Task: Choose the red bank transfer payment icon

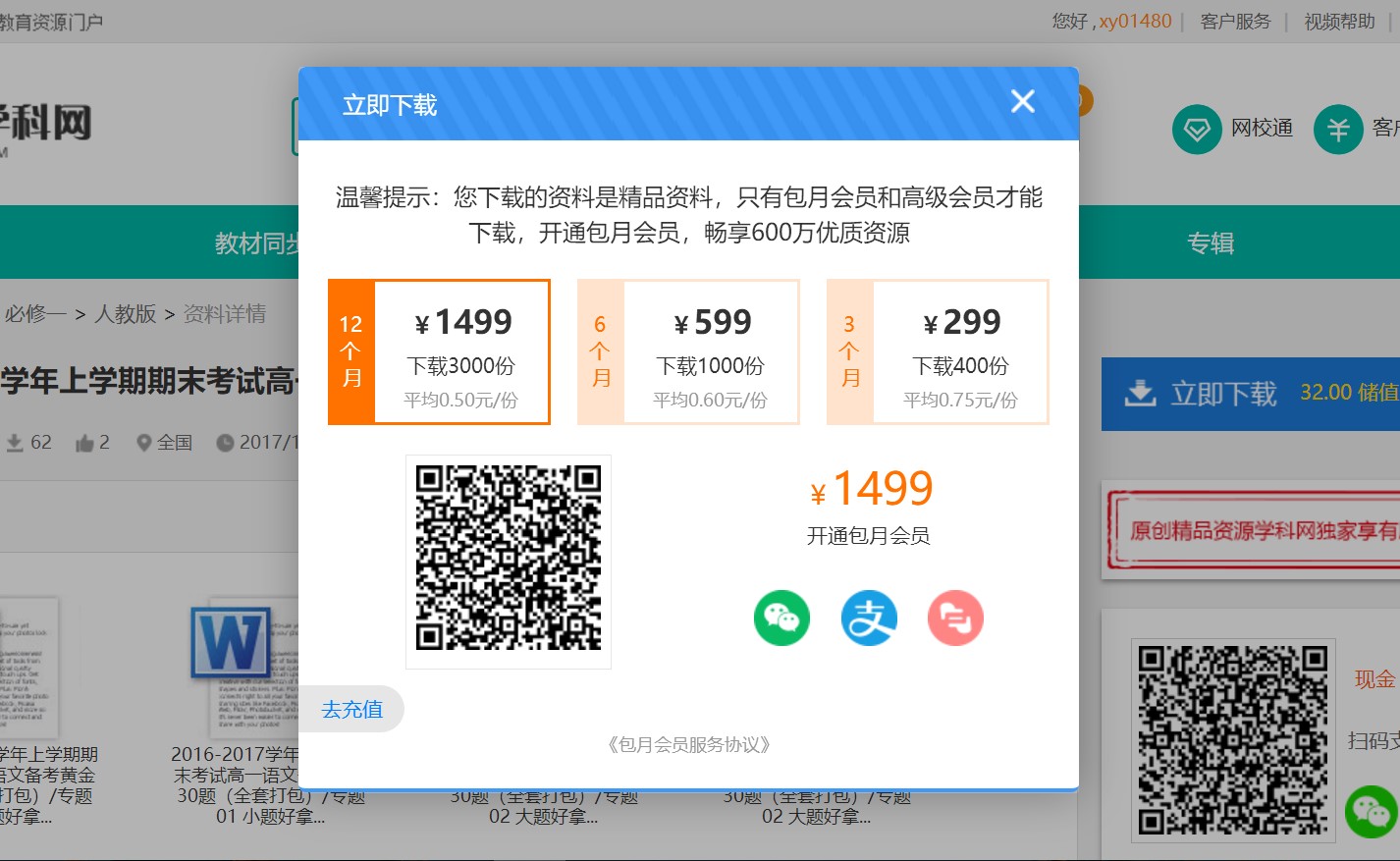Action: click(955, 618)
